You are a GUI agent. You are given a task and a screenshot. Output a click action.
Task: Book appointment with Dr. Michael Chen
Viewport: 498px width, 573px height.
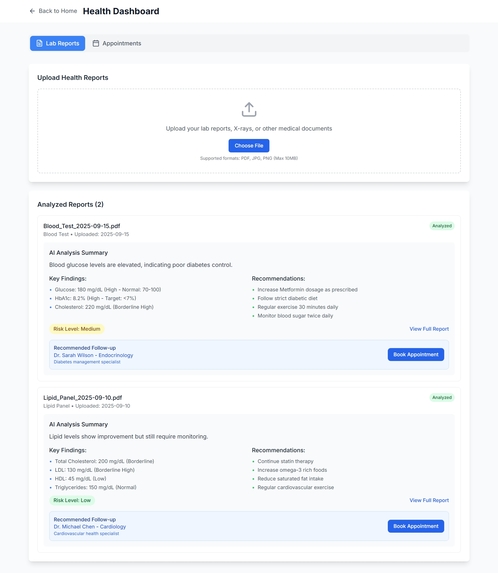pyautogui.click(x=416, y=526)
